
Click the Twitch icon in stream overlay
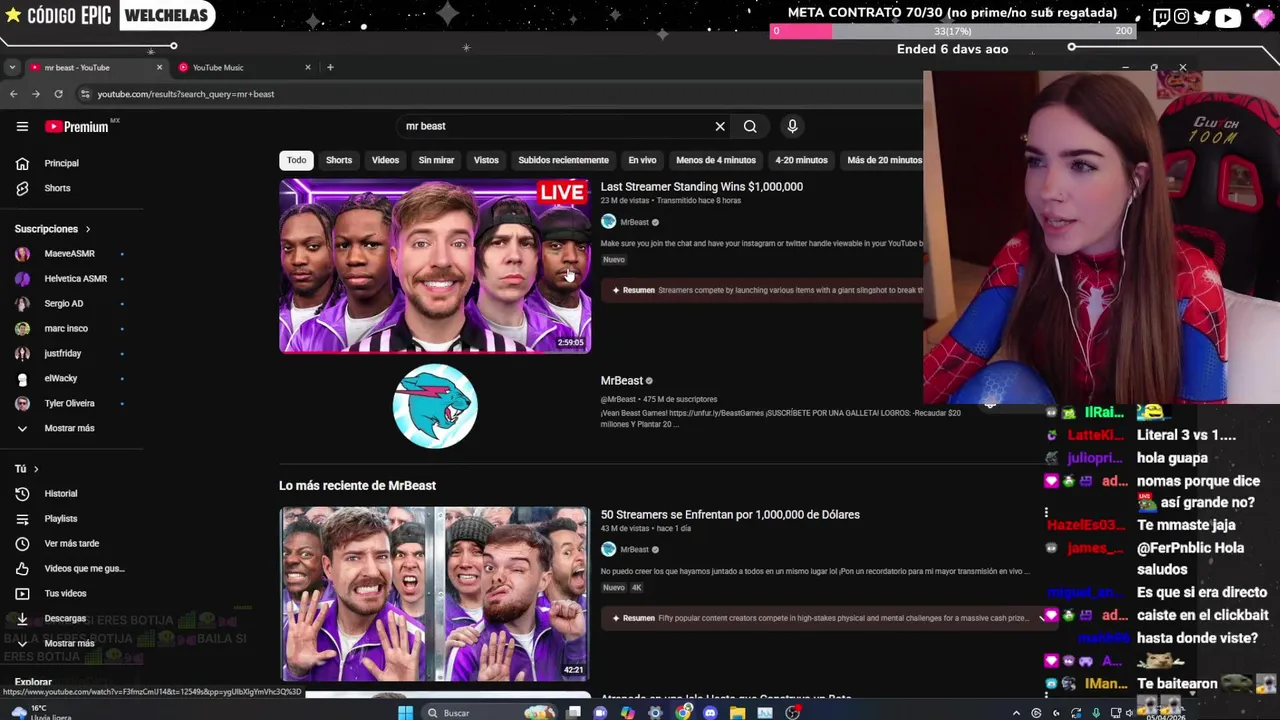(x=1161, y=17)
